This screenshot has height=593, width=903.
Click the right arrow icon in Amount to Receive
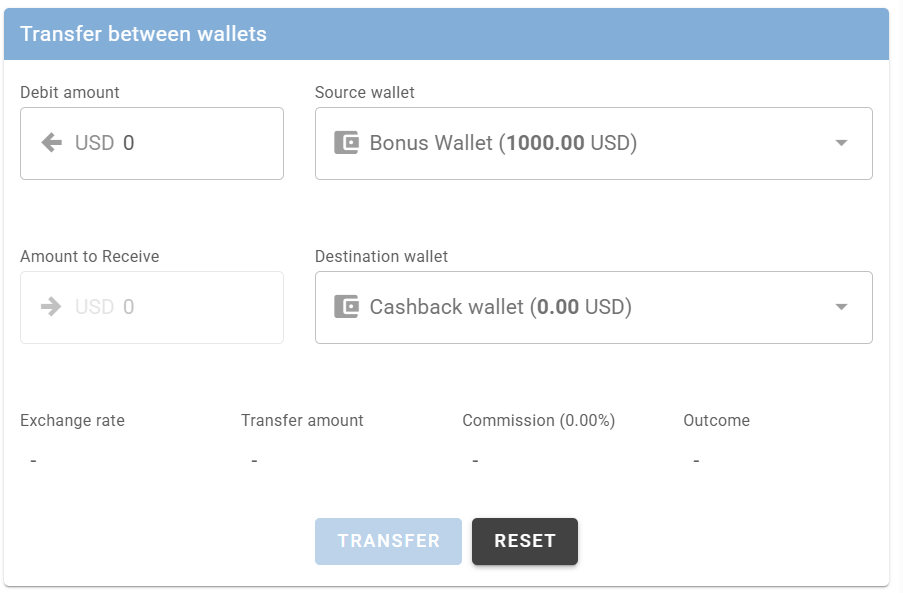coord(52,307)
